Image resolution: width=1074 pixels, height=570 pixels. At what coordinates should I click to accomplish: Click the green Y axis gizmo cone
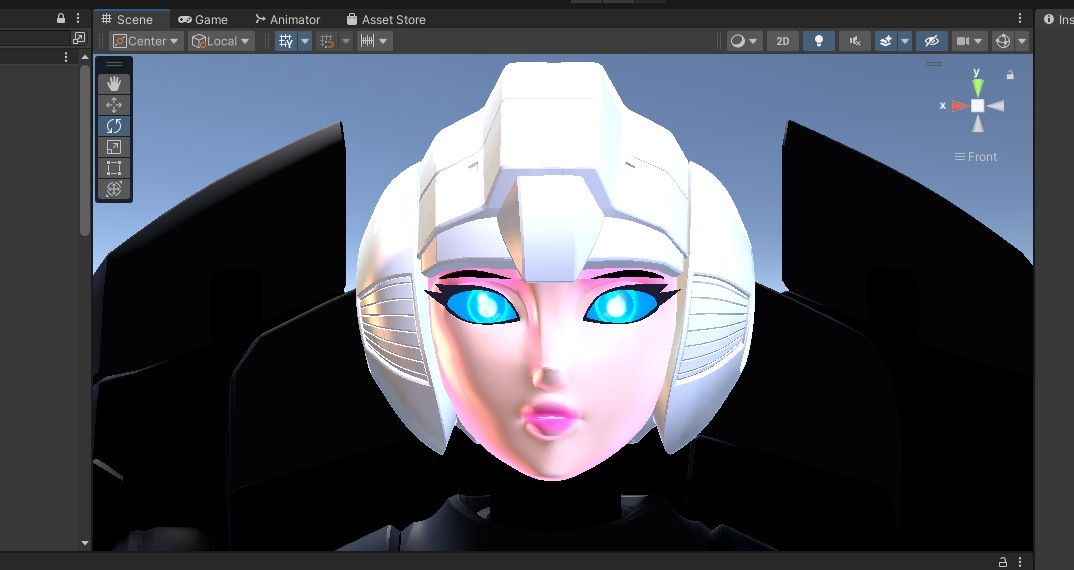977,87
